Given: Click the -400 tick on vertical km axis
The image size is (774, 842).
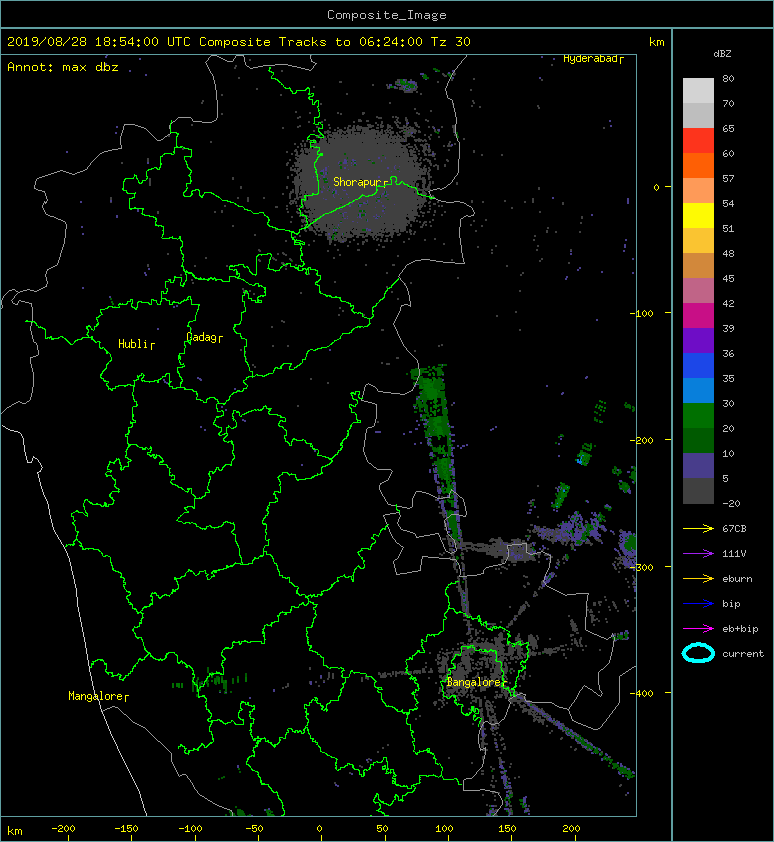Looking at the screenshot, I should pyautogui.click(x=642, y=693).
